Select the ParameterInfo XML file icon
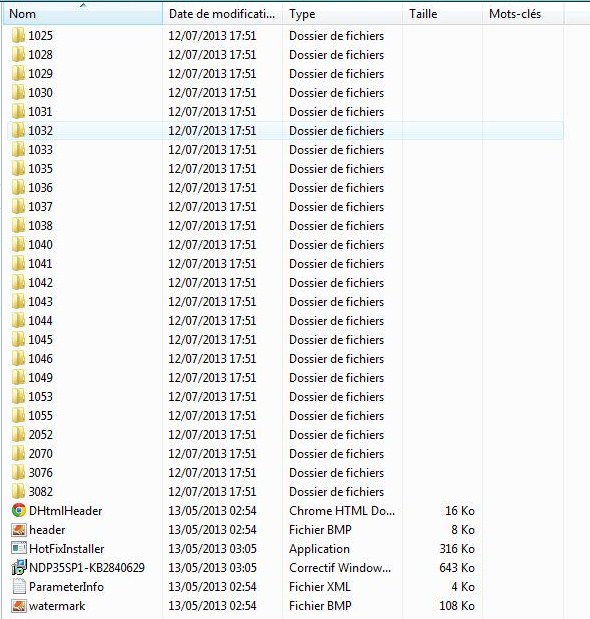 click(x=19, y=586)
